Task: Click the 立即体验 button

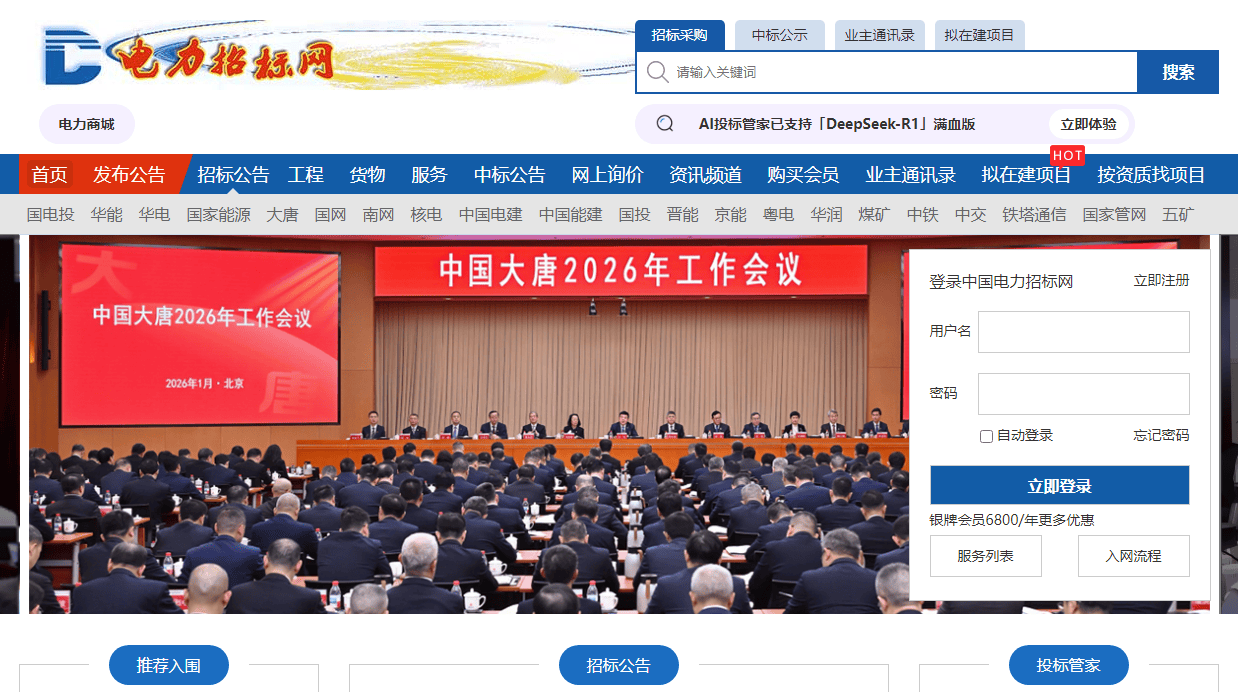Action: (x=1088, y=124)
